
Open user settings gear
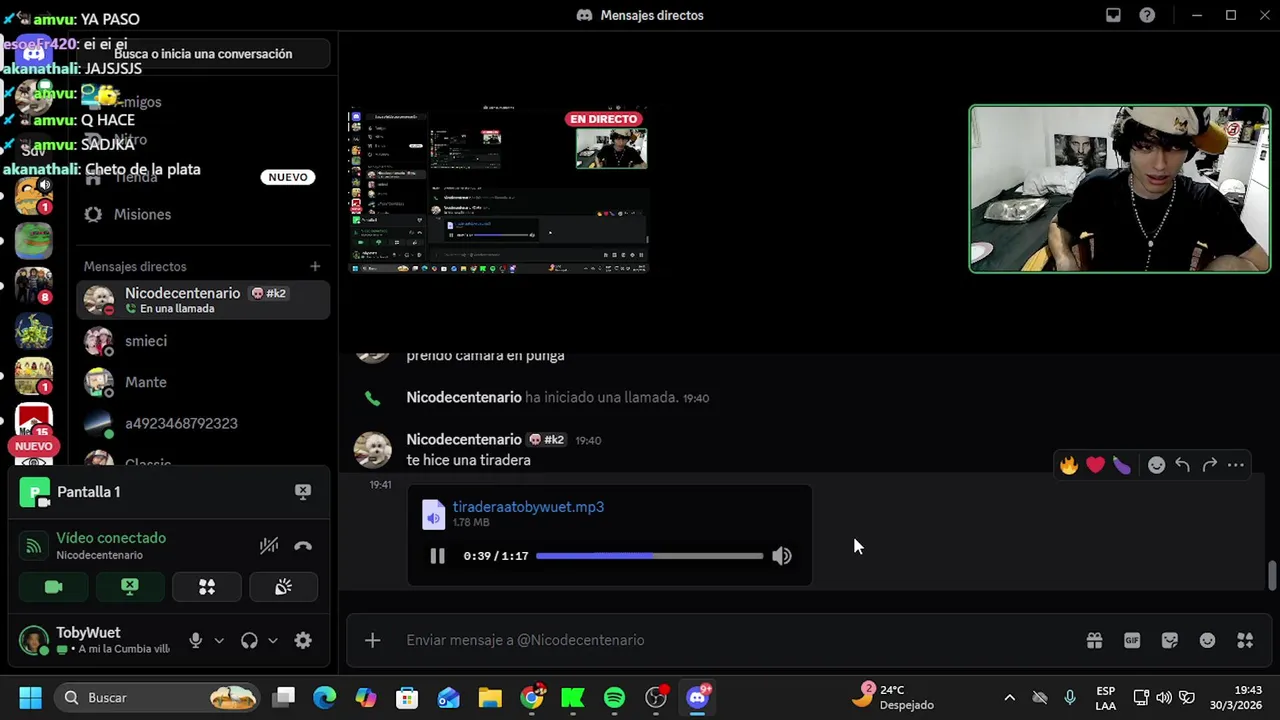pyautogui.click(x=303, y=641)
